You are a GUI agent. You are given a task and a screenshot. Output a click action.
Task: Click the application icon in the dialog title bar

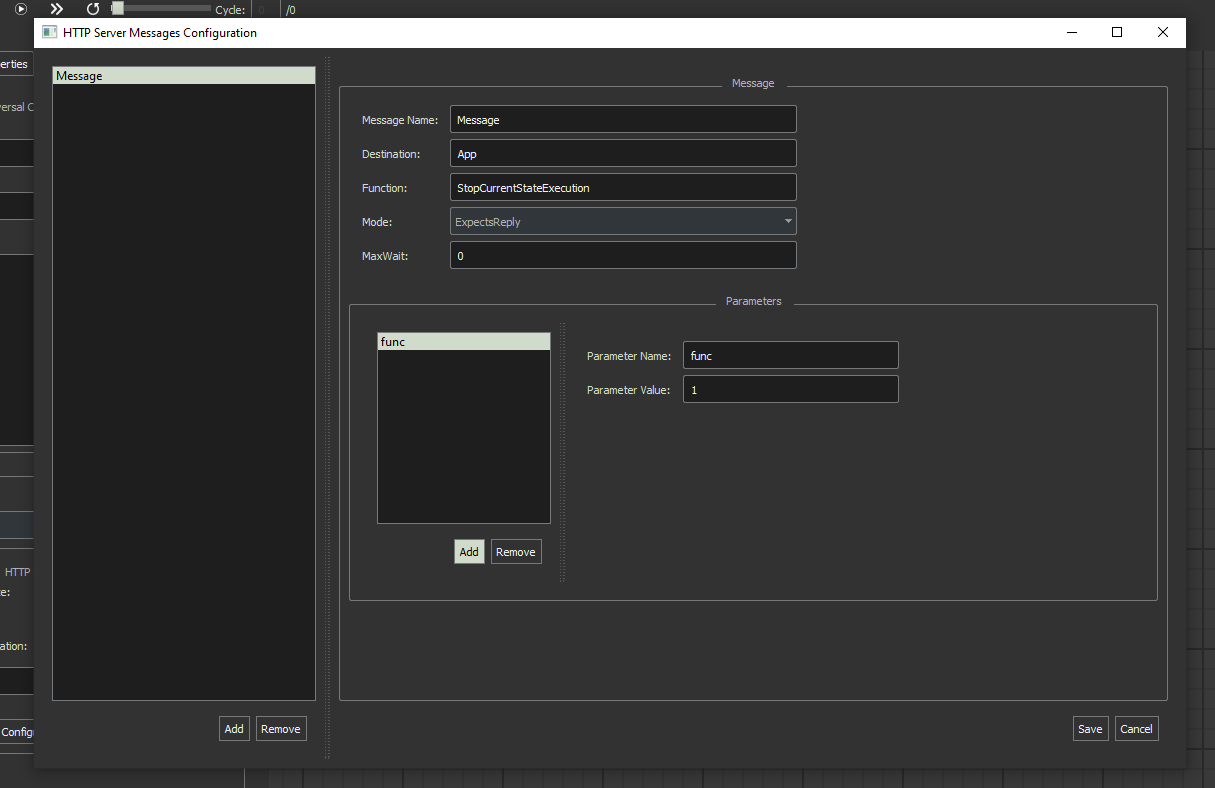[48, 32]
